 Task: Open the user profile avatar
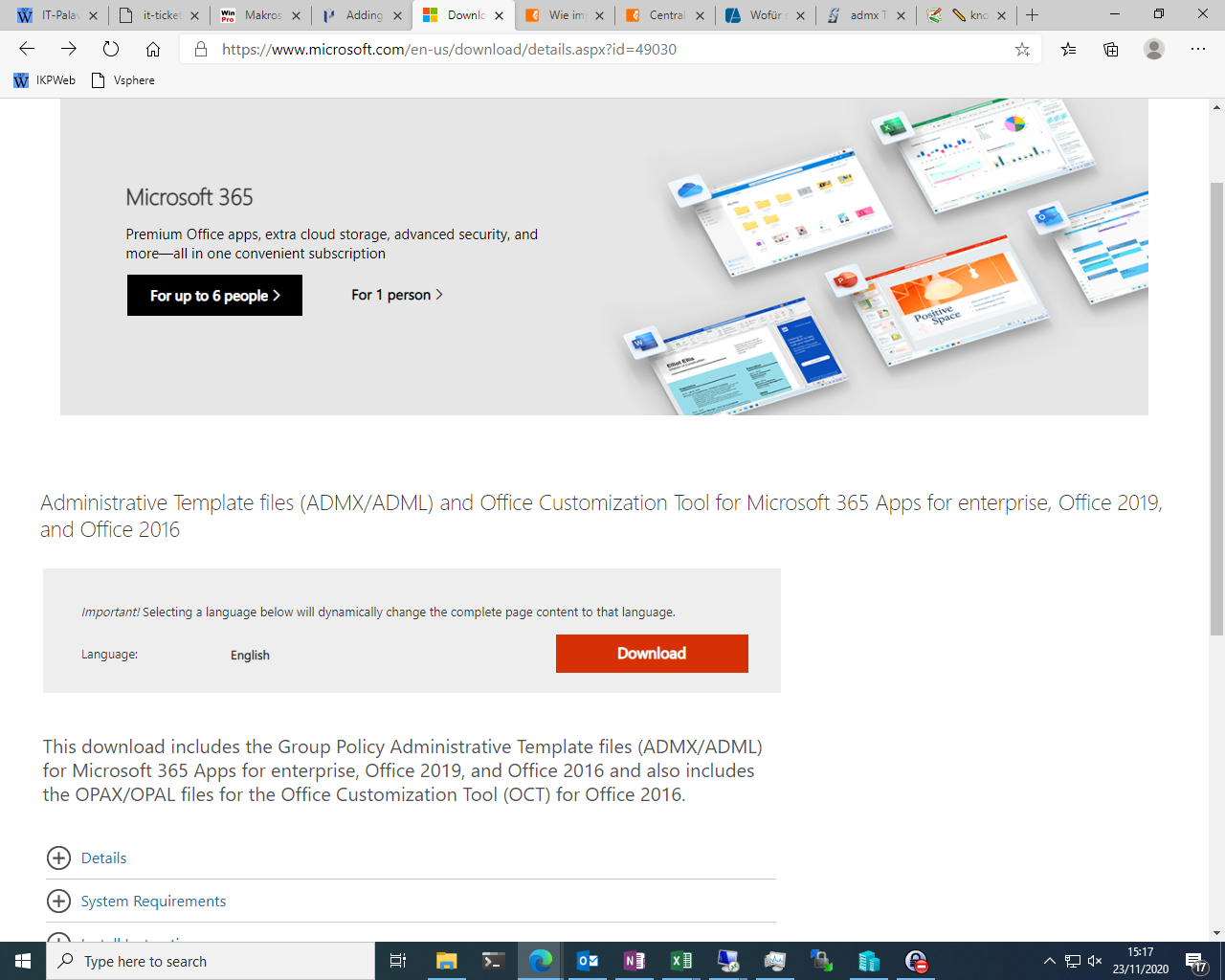[x=1154, y=50]
